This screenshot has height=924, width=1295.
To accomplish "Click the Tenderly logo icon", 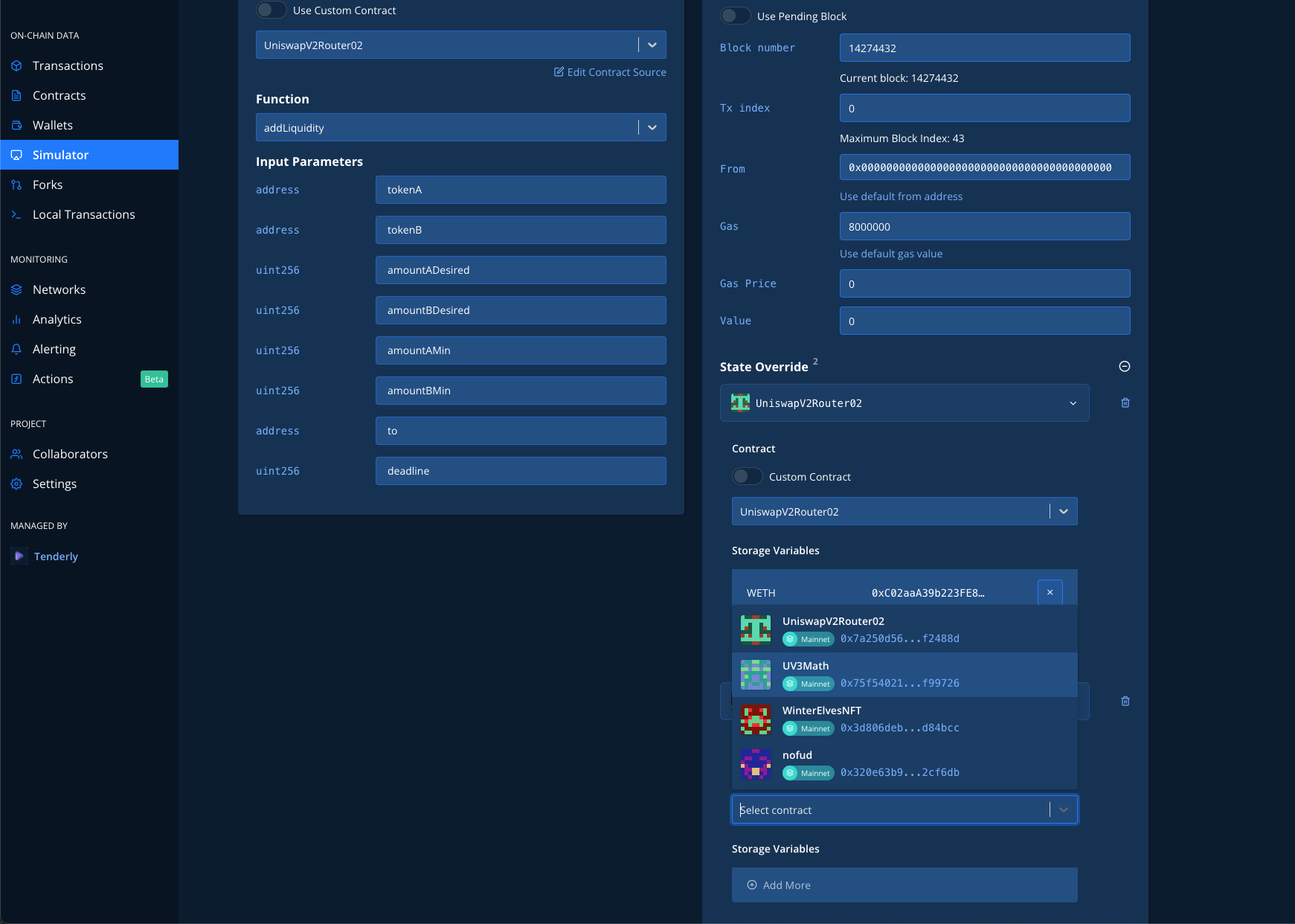I will coord(19,556).
